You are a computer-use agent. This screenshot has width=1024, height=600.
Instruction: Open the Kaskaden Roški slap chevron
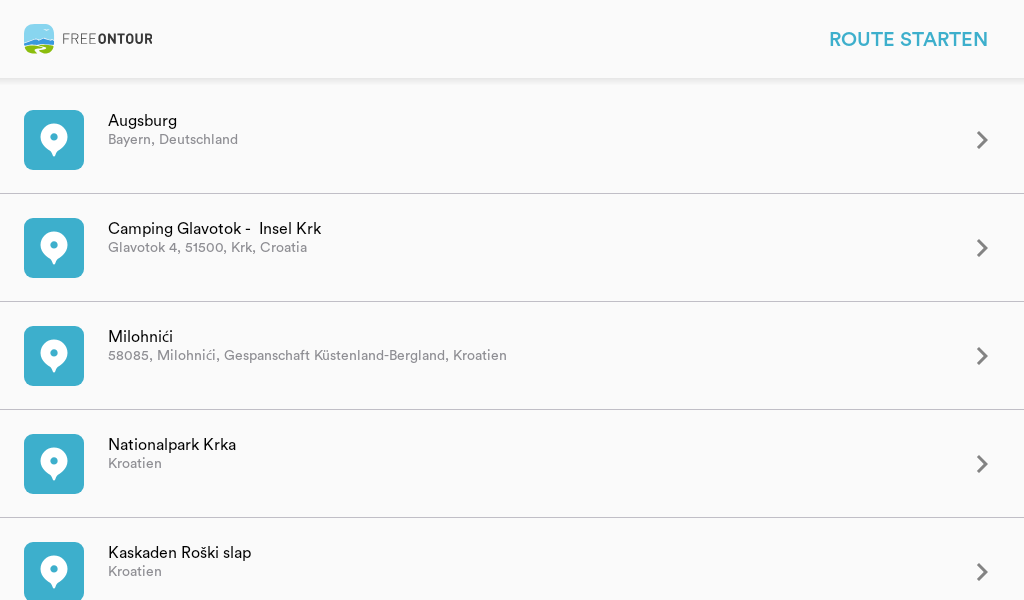pyautogui.click(x=982, y=572)
